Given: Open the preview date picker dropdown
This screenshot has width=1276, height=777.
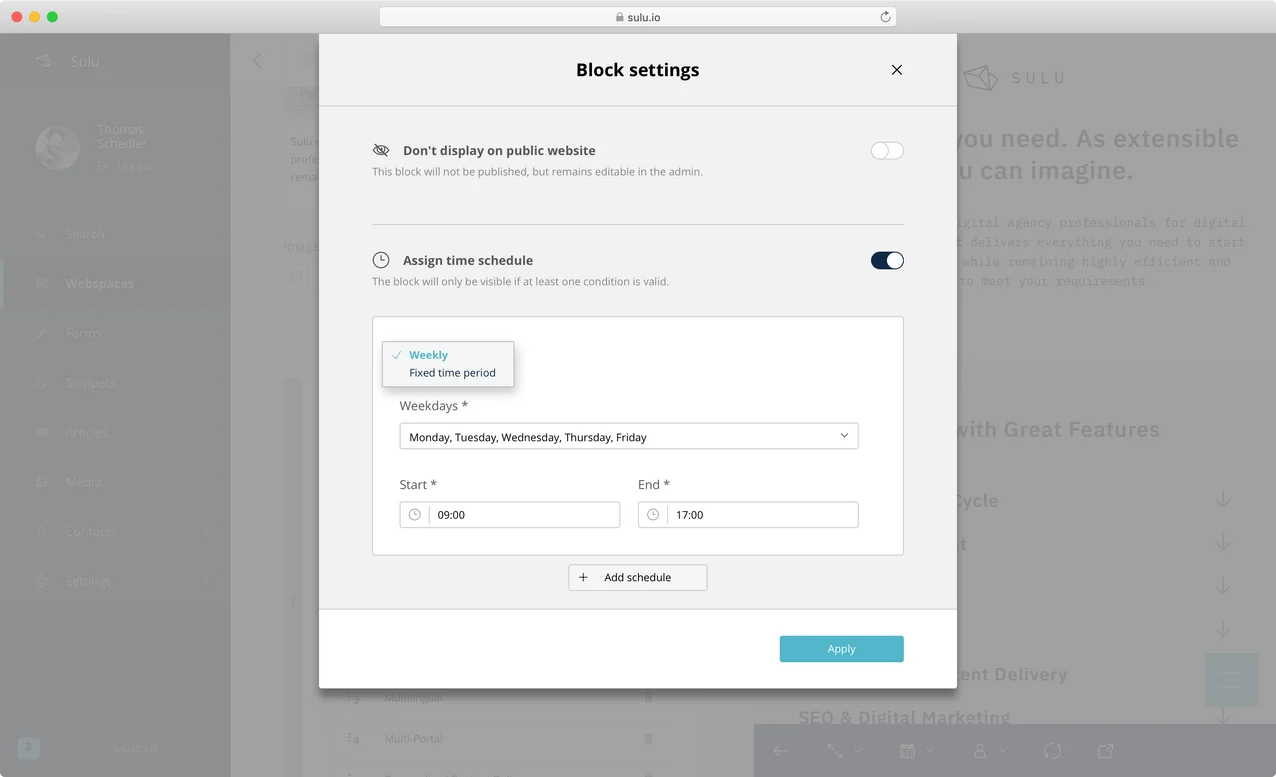Looking at the screenshot, I should [916, 751].
